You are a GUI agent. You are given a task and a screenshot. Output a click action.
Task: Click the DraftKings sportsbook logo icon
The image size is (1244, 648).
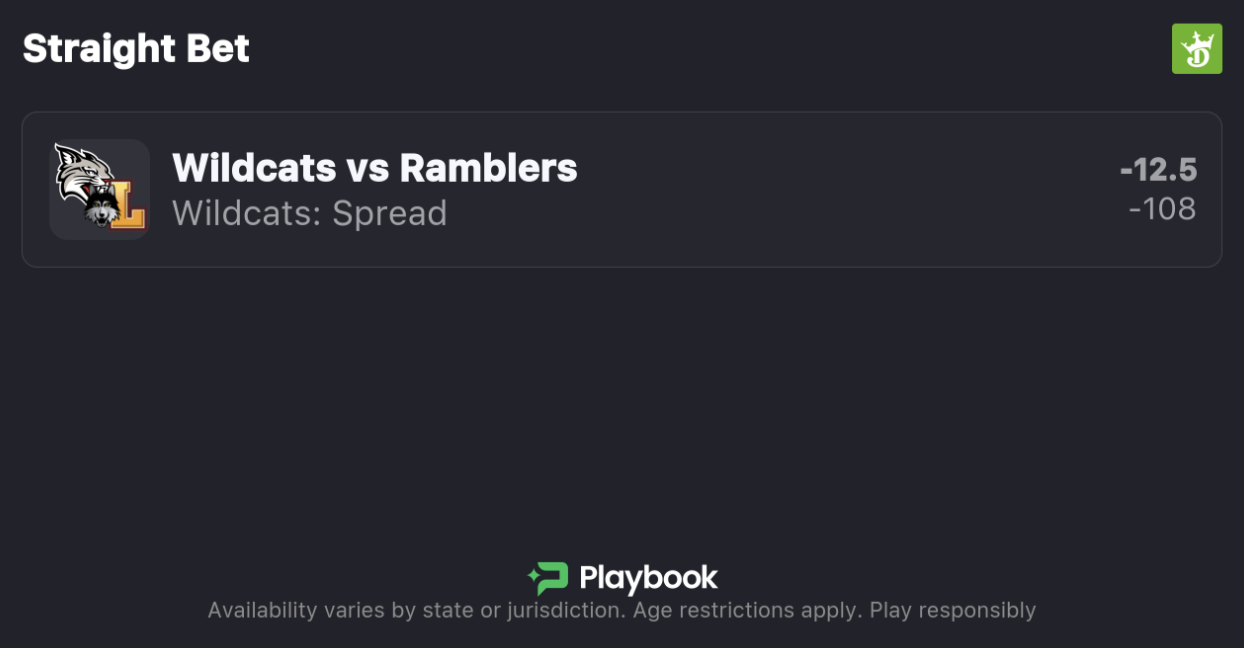1197,49
